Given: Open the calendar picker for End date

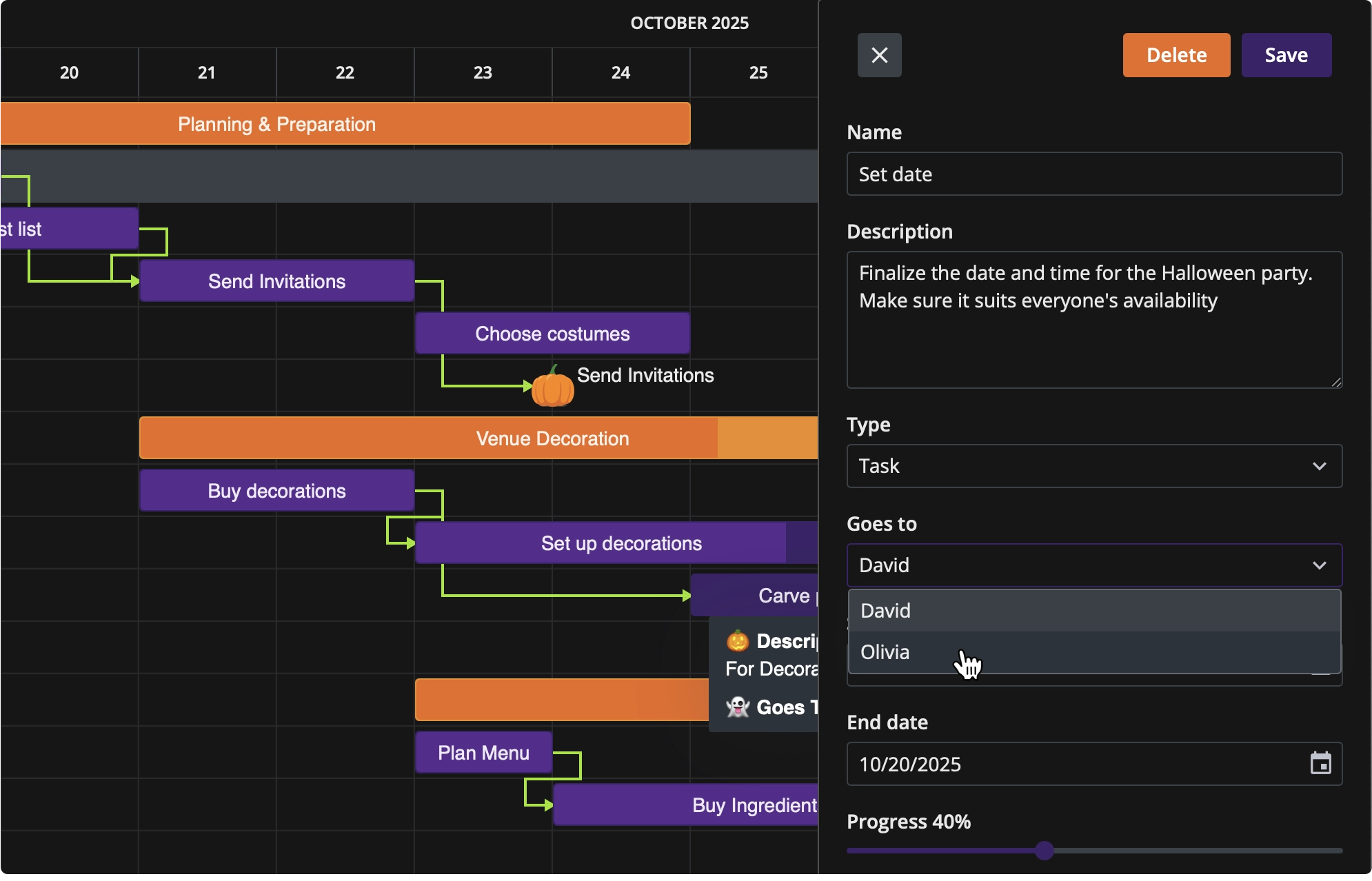Looking at the screenshot, I should click(1320, 763).
